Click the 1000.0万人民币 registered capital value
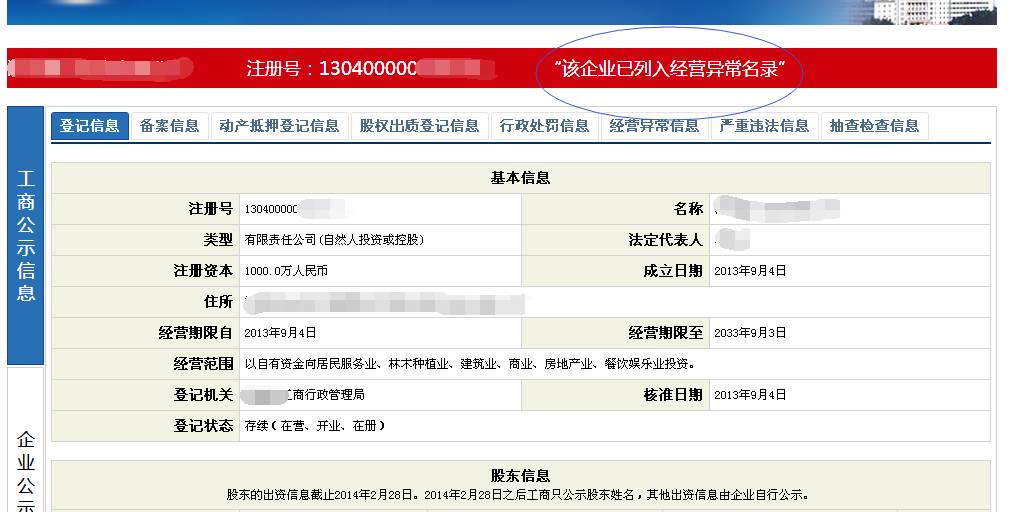This screenshot has width=1030, height=512. [286, 271]
